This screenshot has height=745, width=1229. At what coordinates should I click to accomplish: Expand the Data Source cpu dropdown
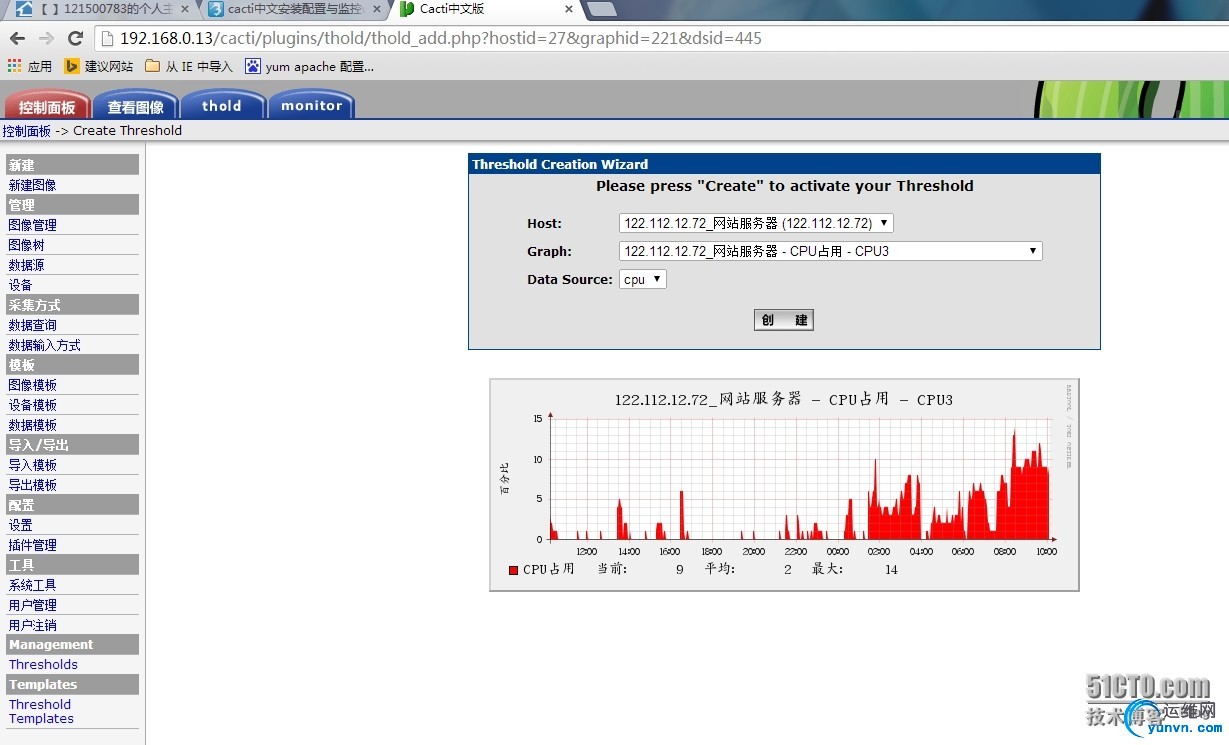(x=643, y=279)
